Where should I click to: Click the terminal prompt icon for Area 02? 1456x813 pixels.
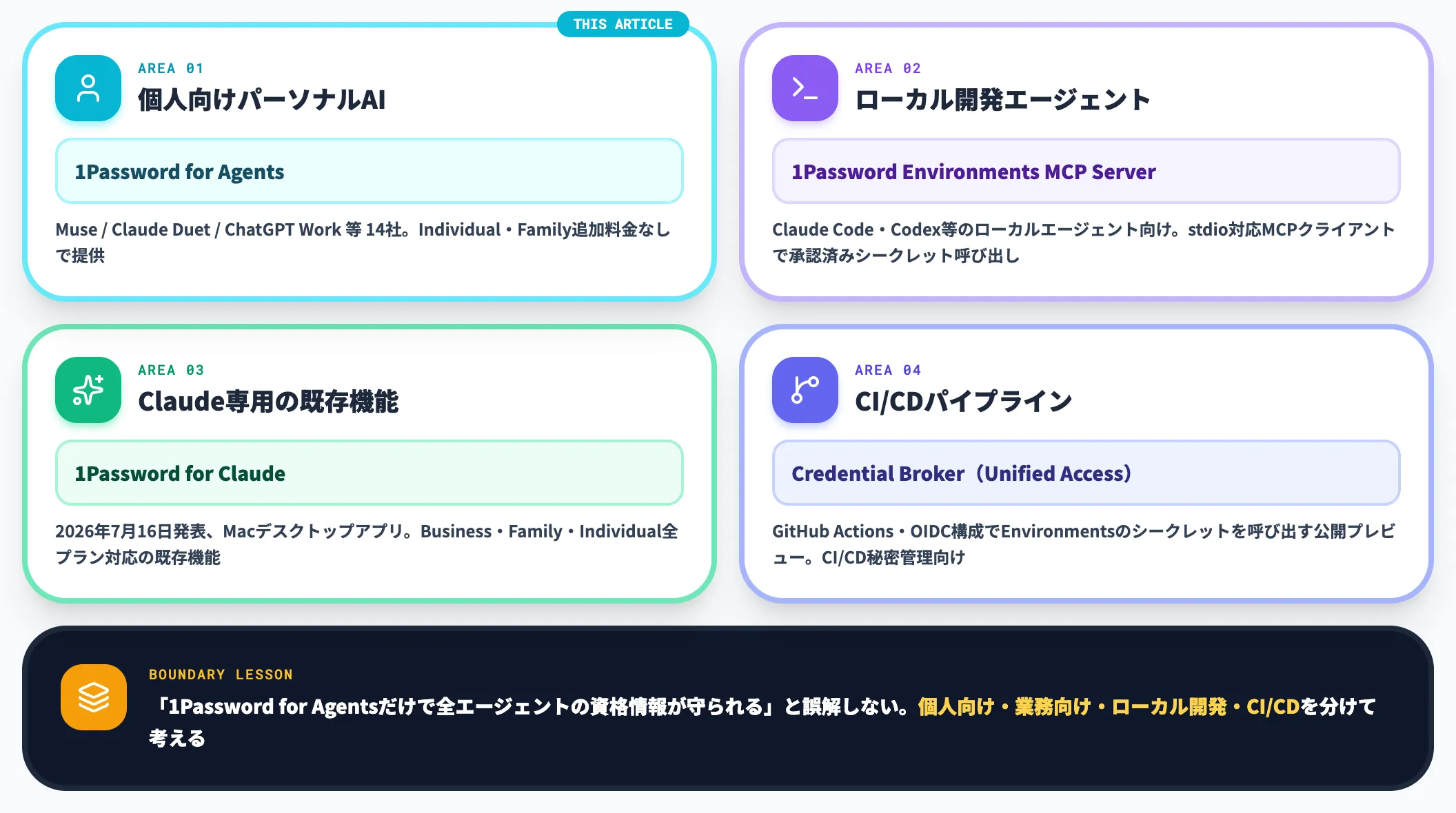click(805, 88)
